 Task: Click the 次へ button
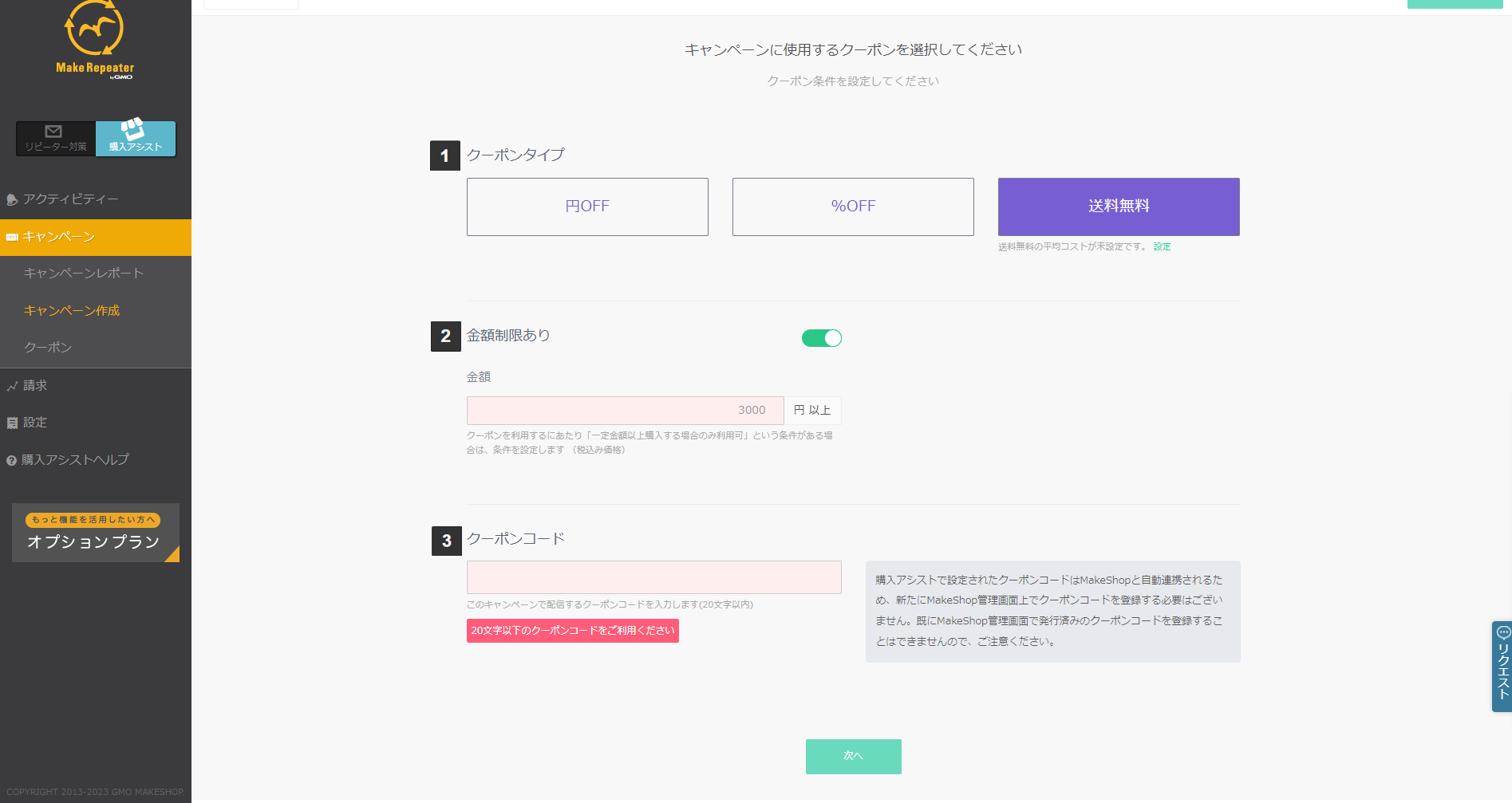853,757
